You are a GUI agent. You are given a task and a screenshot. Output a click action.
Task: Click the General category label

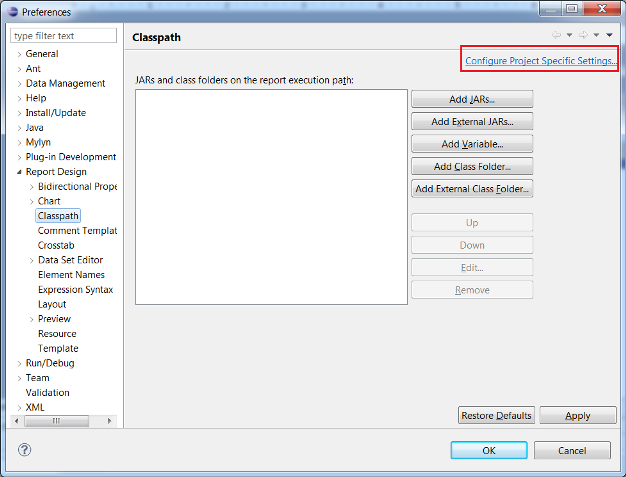coord(42,54)
